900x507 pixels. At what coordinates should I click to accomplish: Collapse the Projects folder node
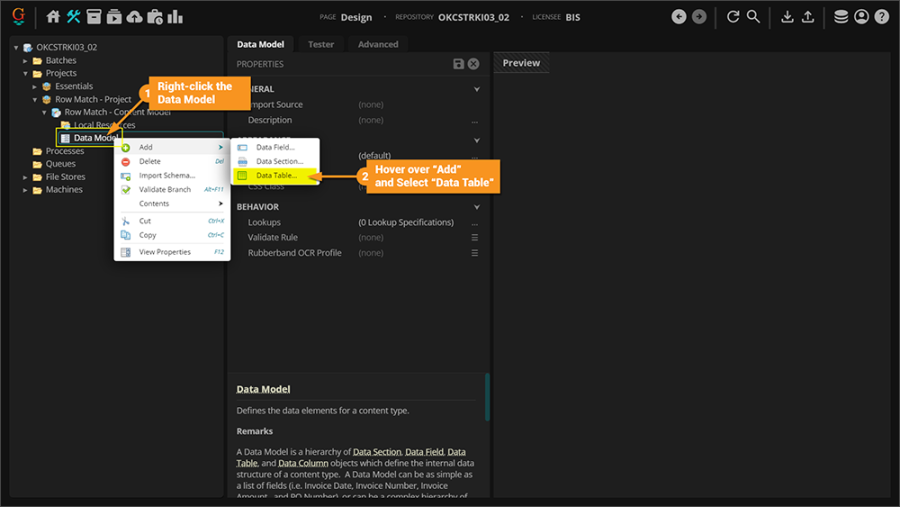pos(25,73)
